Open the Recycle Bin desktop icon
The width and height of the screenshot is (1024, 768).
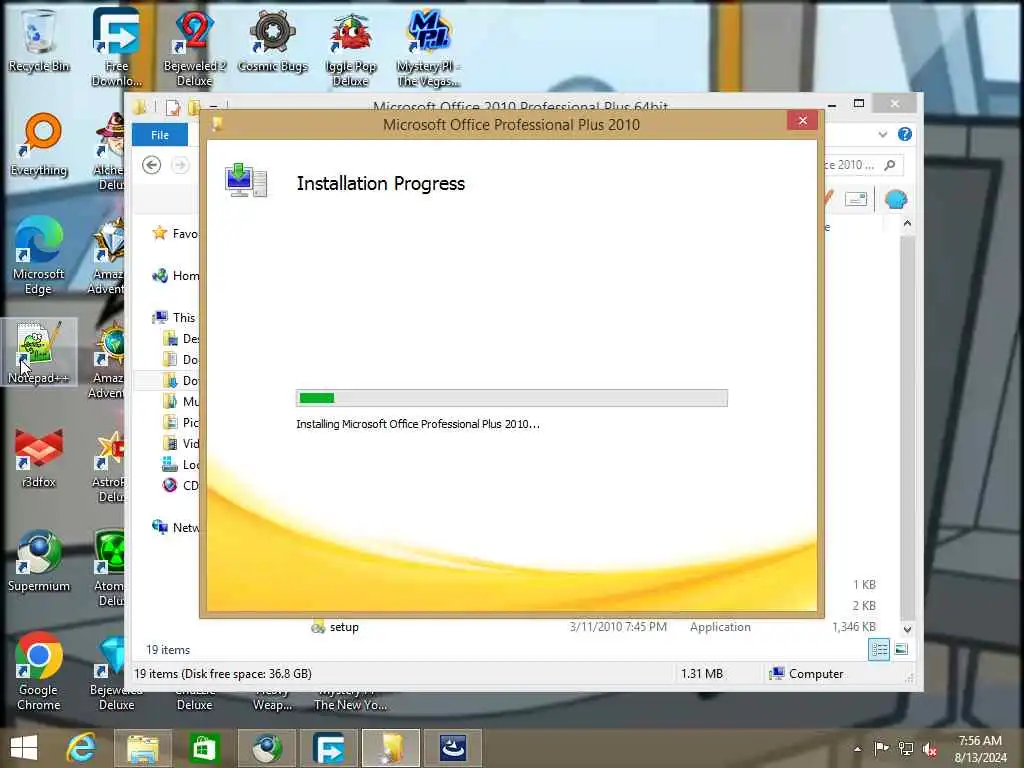38,40
